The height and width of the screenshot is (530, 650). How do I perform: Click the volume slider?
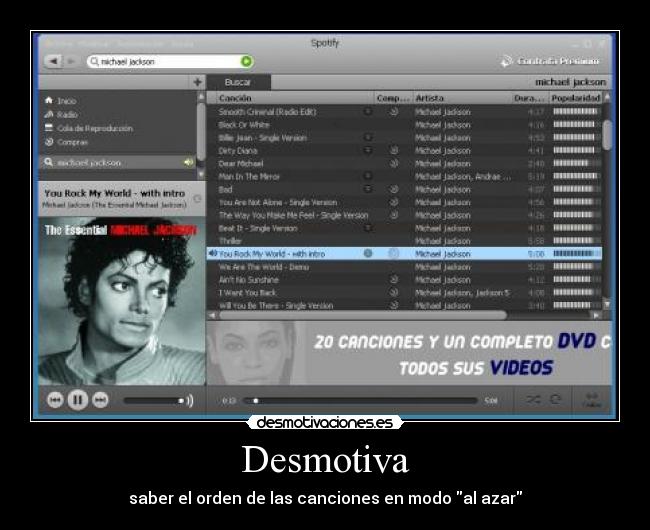pyautogui.click(x=154, y=401)
